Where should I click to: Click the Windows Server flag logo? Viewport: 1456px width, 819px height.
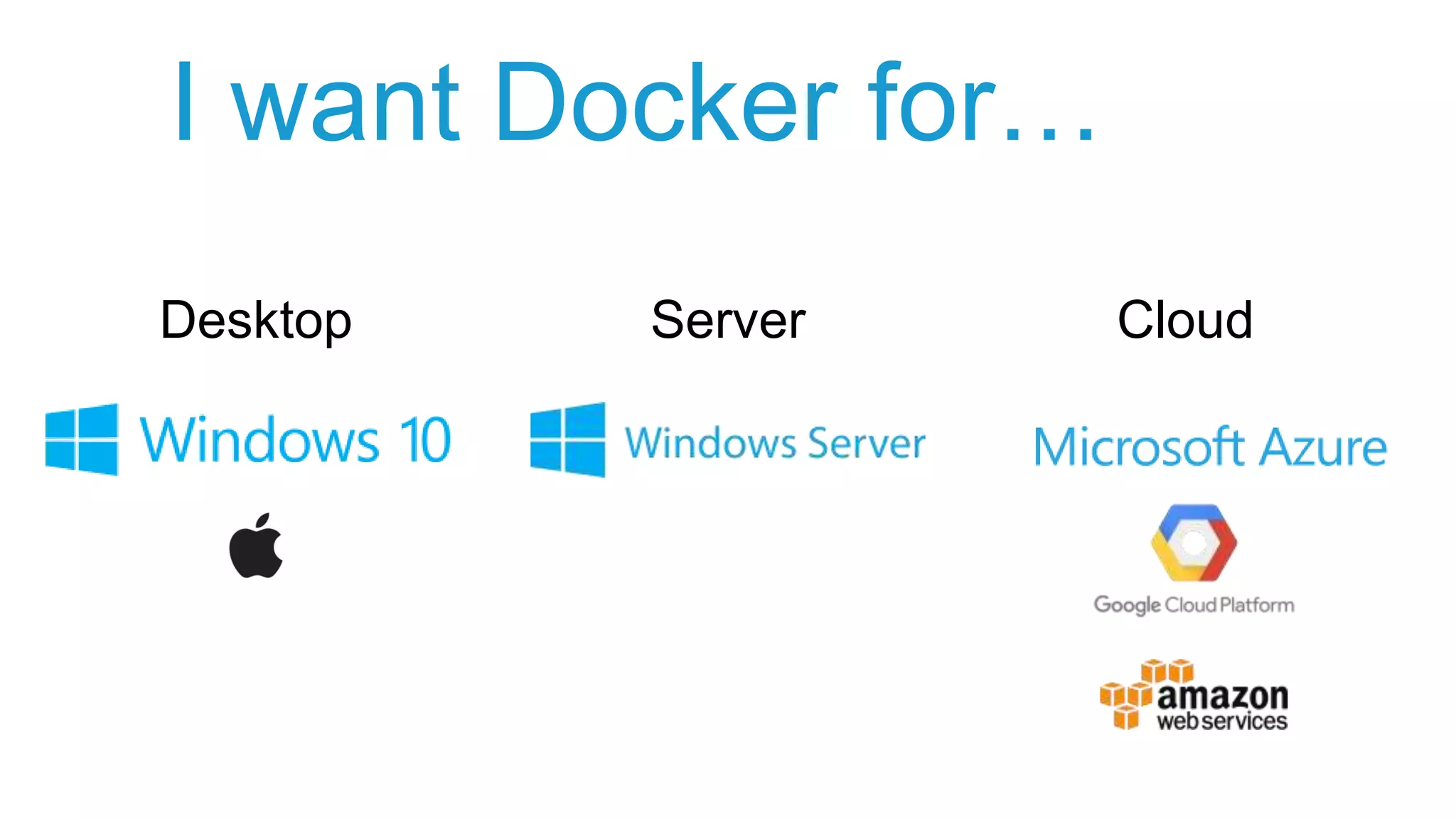coord(567,439)
